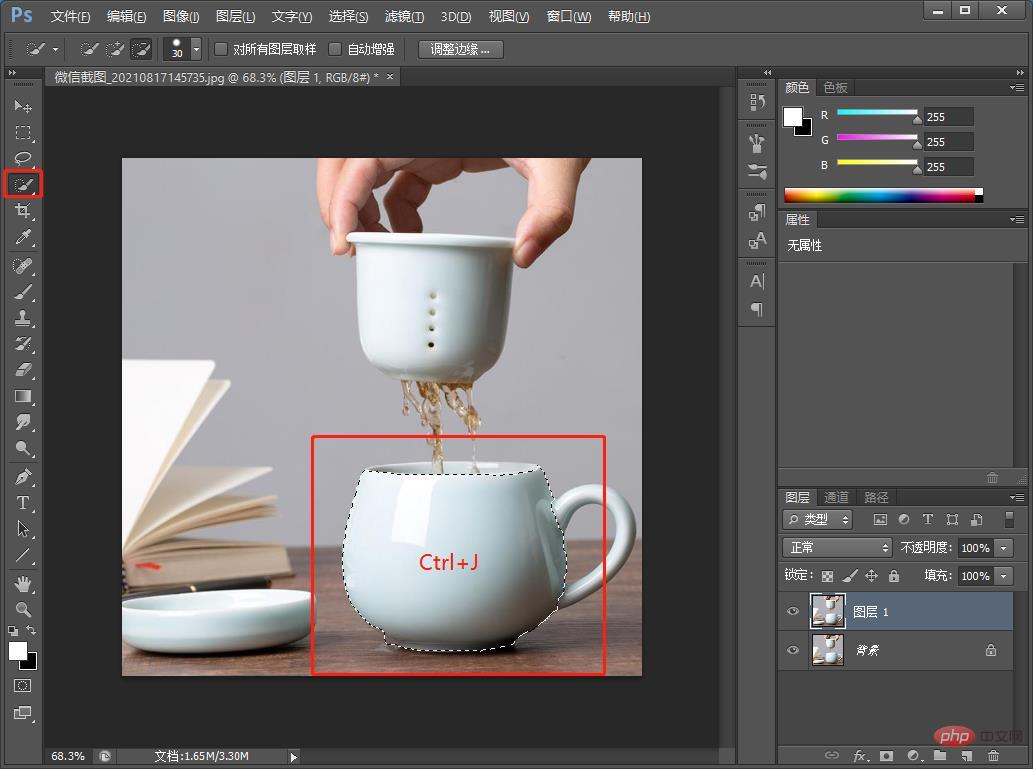The image size is (1033, 769).
Task: Open the tool preset picker arrow
Action: tap(55, 49)
